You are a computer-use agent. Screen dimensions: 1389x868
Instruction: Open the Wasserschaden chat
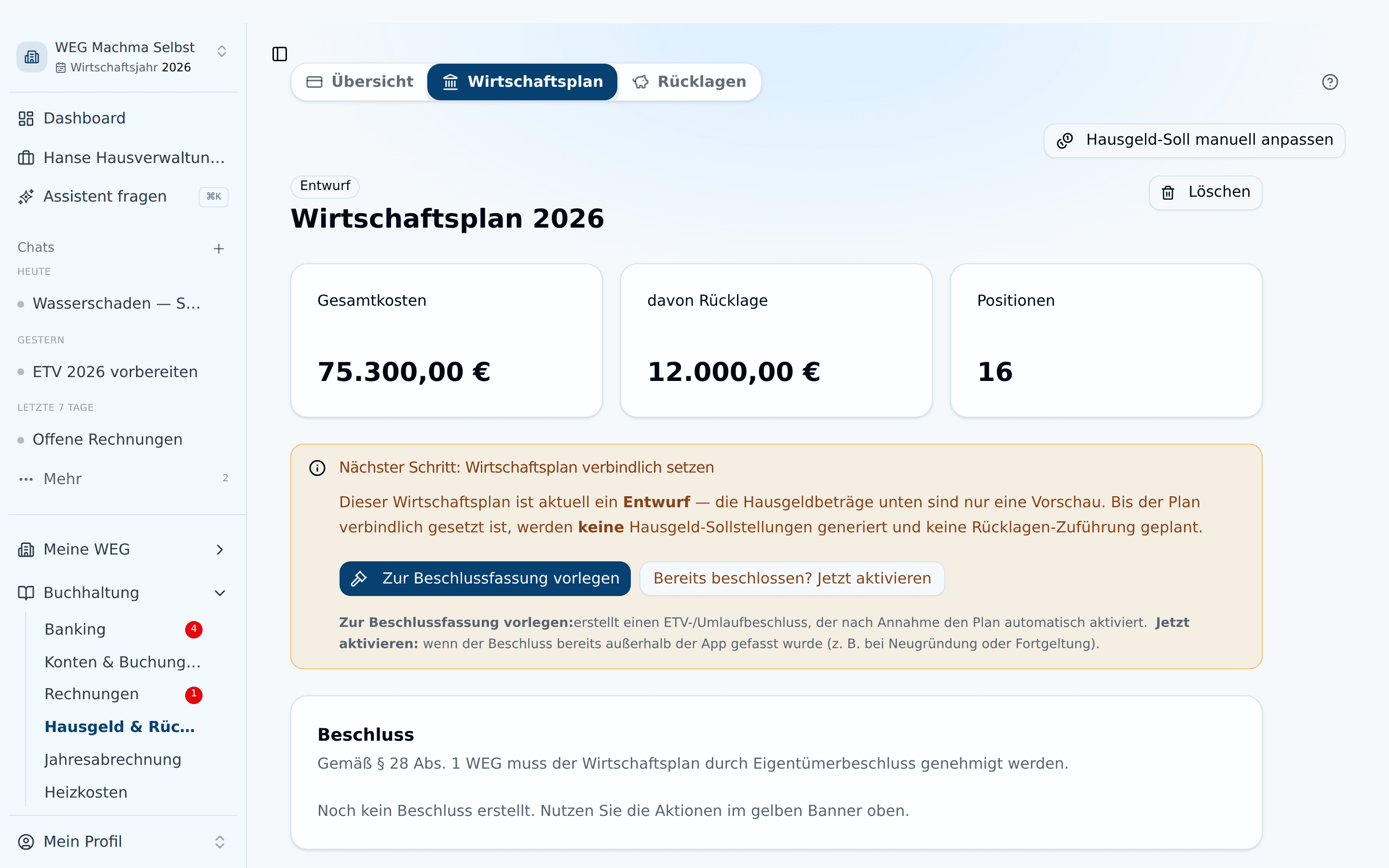[117, 303]
